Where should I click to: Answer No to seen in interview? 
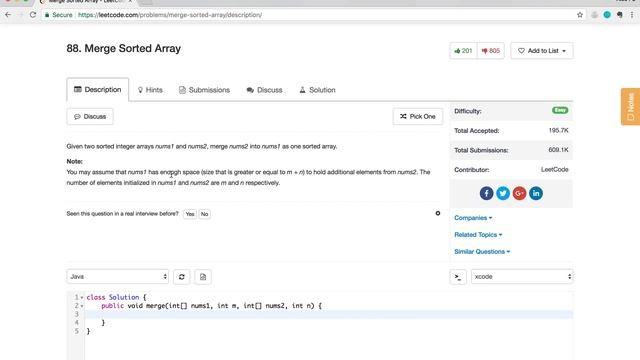coord(204,214)
